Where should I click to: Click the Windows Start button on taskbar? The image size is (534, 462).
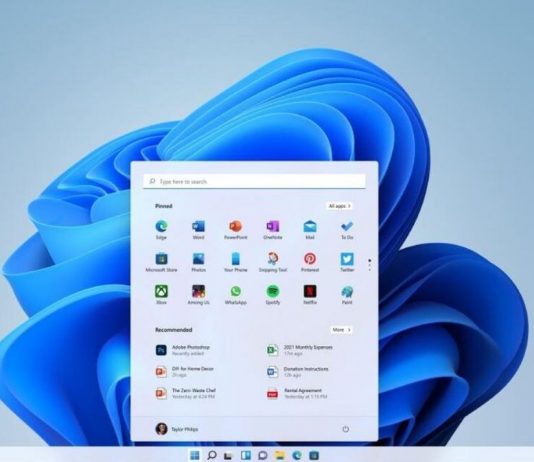(x=194, y=455)
